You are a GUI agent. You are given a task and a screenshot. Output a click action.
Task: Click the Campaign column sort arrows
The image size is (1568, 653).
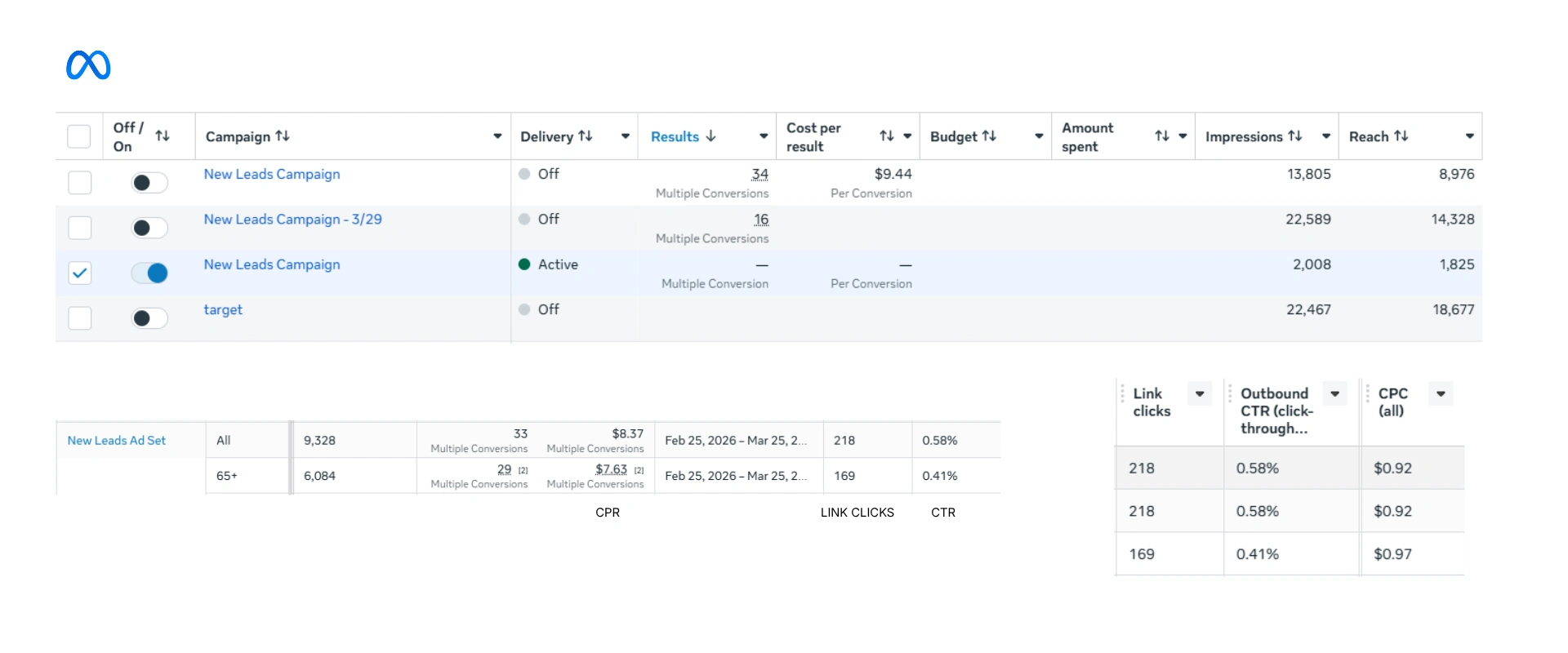(x=283, y=136)
